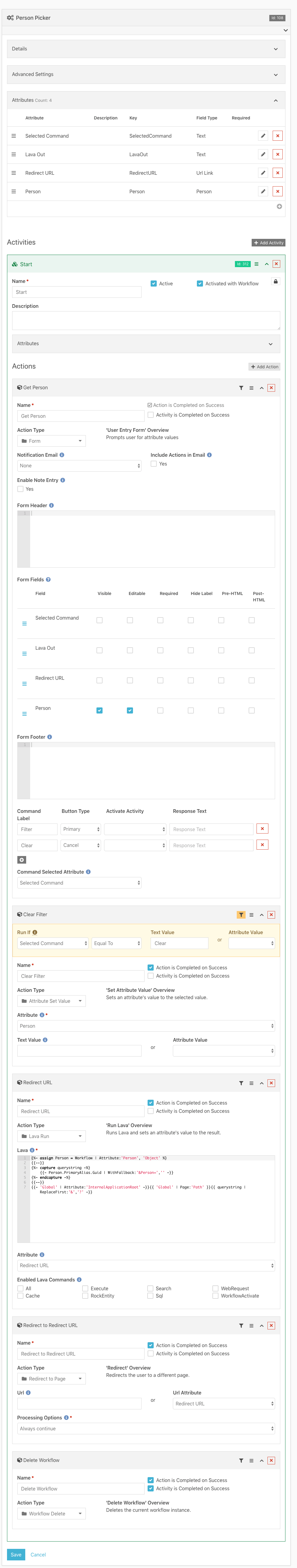The image size is (297, 1568).
Task: Delete the Start activity using the red X
Action: 276,264
